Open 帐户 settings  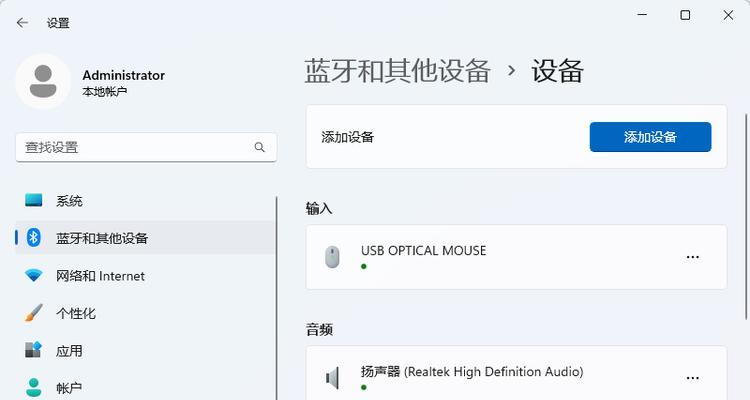click(145, 388)
